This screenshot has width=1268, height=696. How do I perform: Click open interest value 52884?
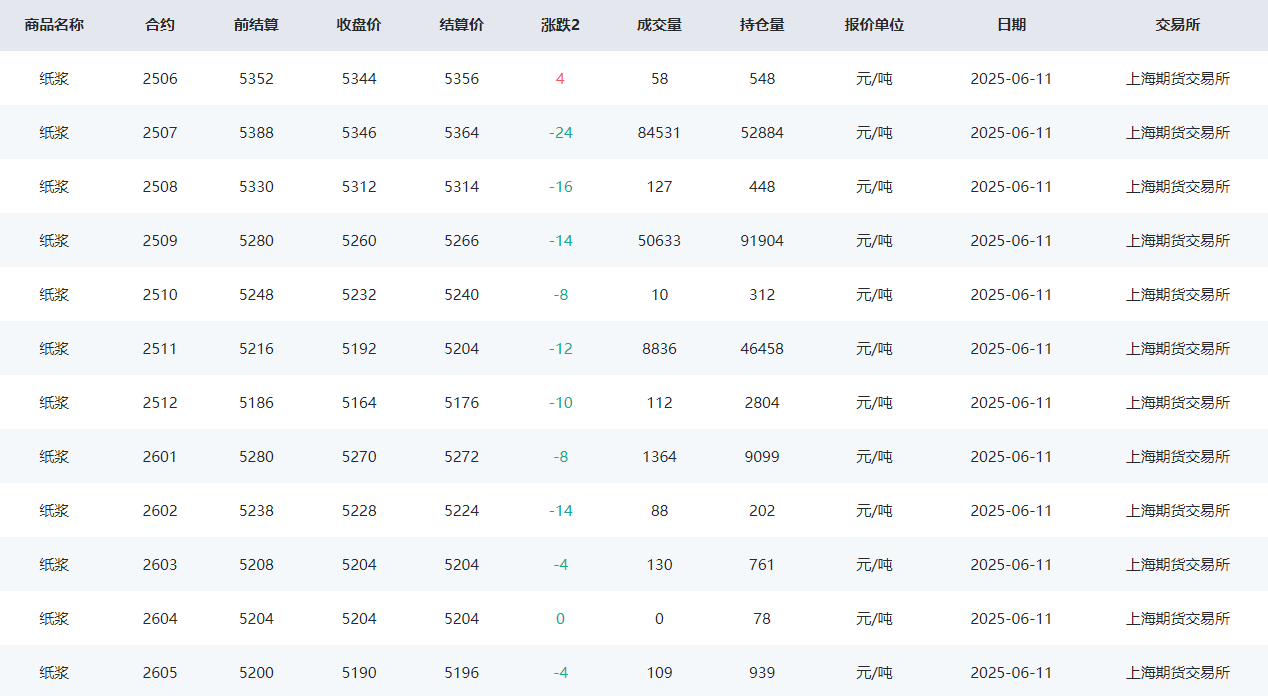tap(762, 133)
